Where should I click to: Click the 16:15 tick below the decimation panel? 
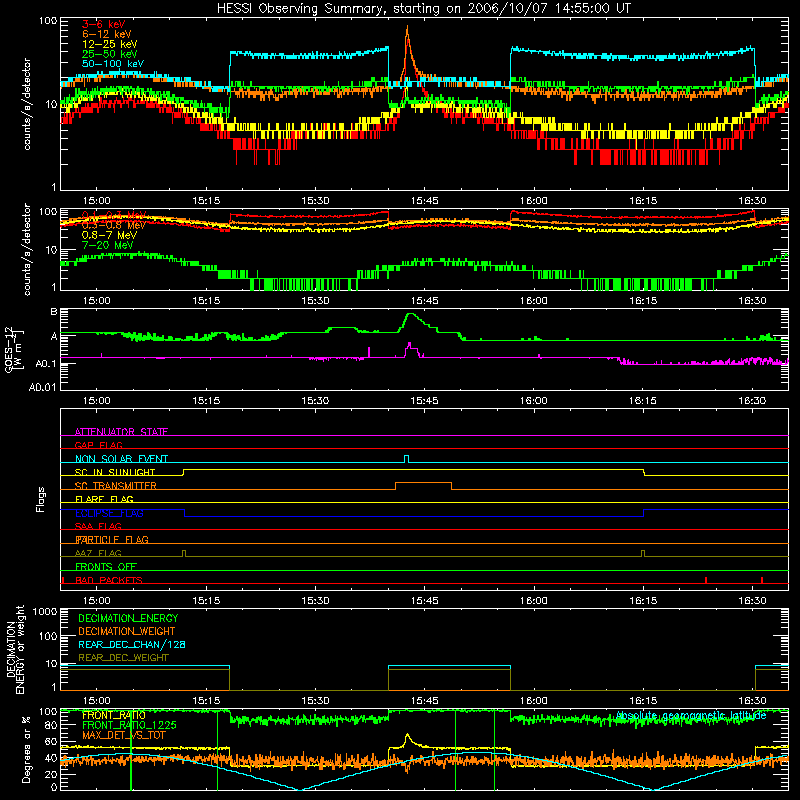coord(643,701)
